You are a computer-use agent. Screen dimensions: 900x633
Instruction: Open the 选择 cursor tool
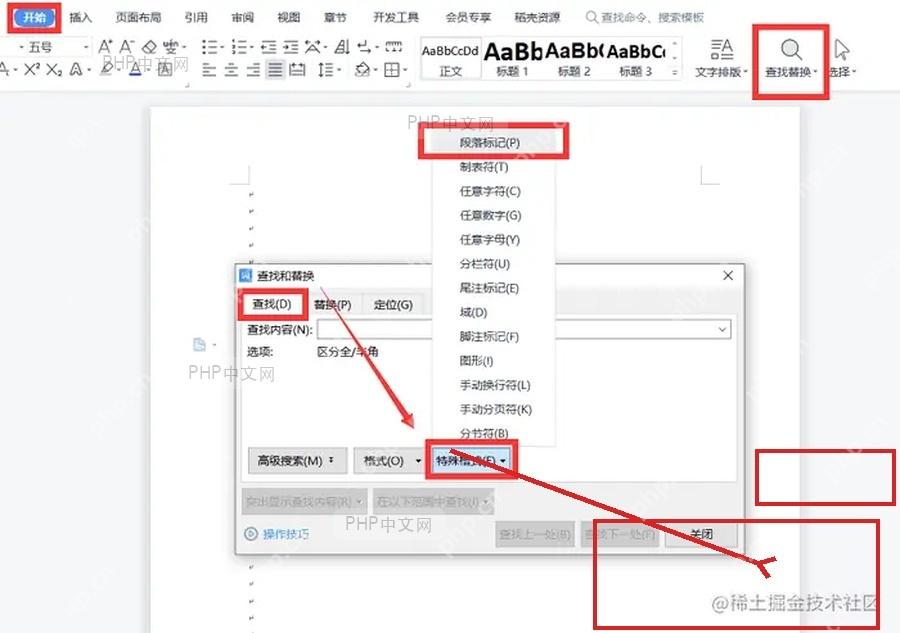point(842,57)
